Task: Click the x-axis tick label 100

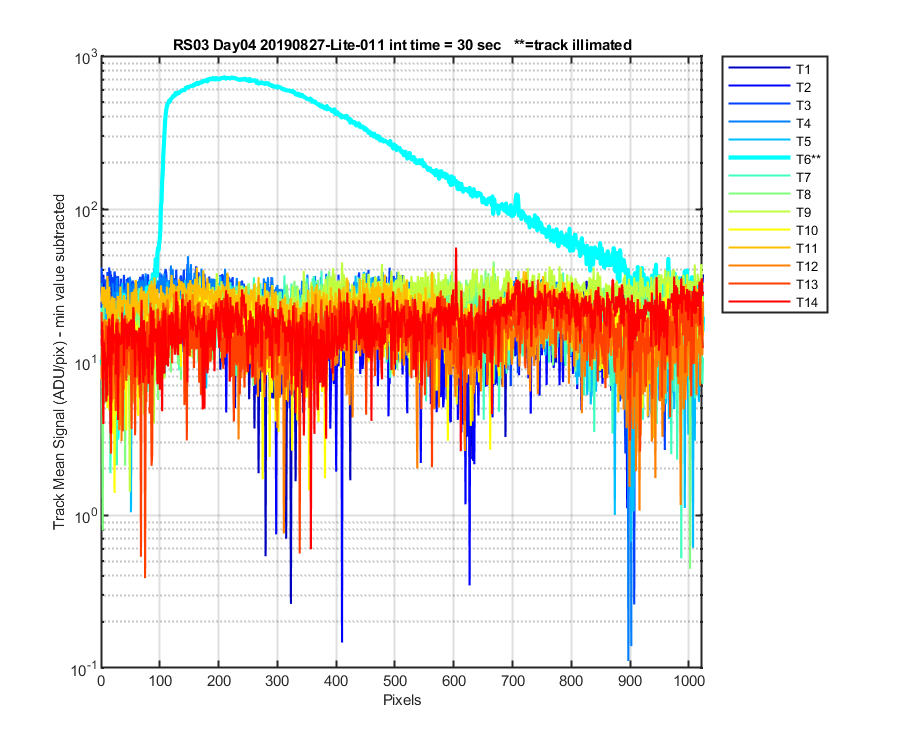Action: coord(160,681)
